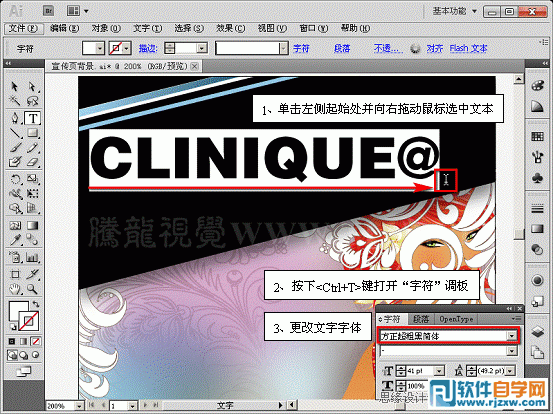Set fill mode to solid Color

pos(12,341)
